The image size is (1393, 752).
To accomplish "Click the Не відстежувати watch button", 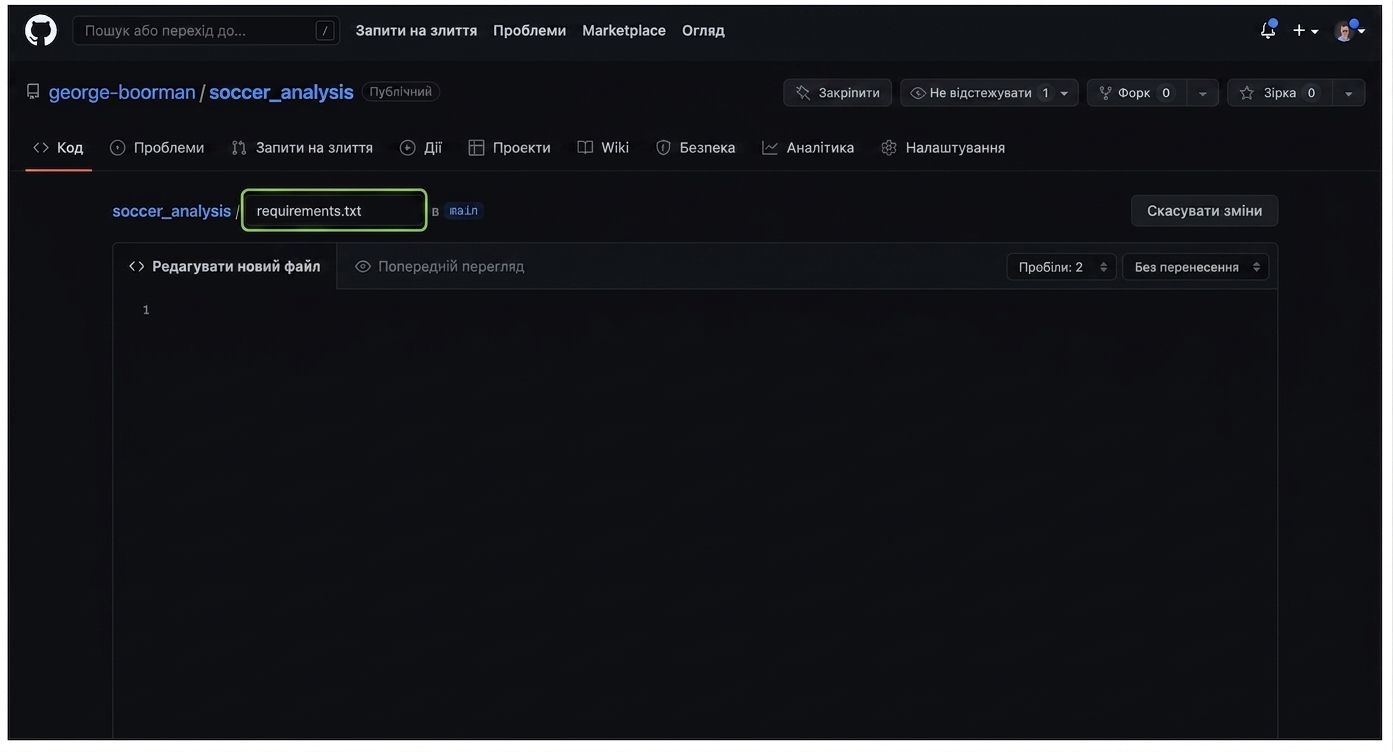I will pos(979,93).
